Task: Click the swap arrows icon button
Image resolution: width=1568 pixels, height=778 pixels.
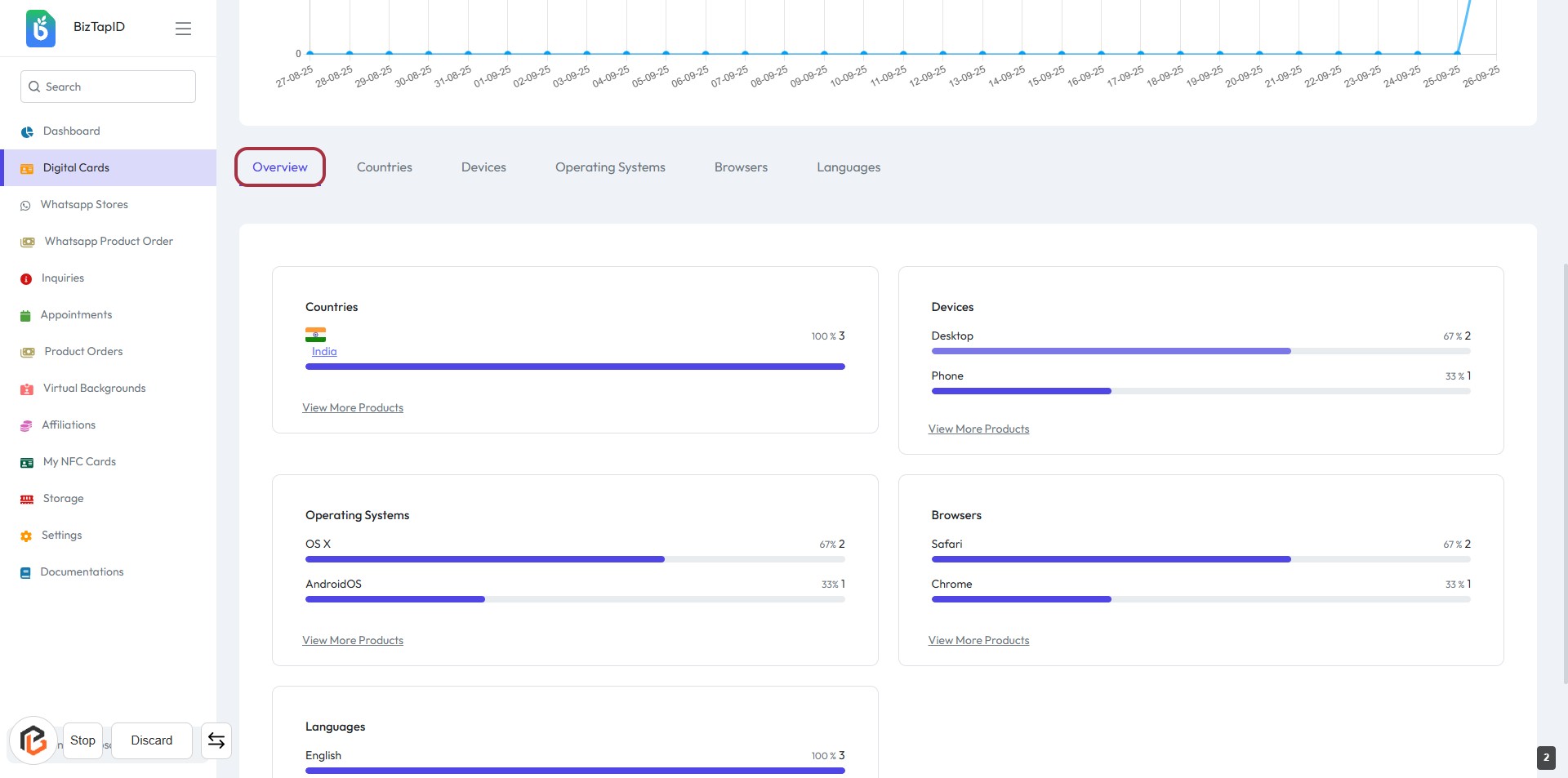Action: point(216,740)
